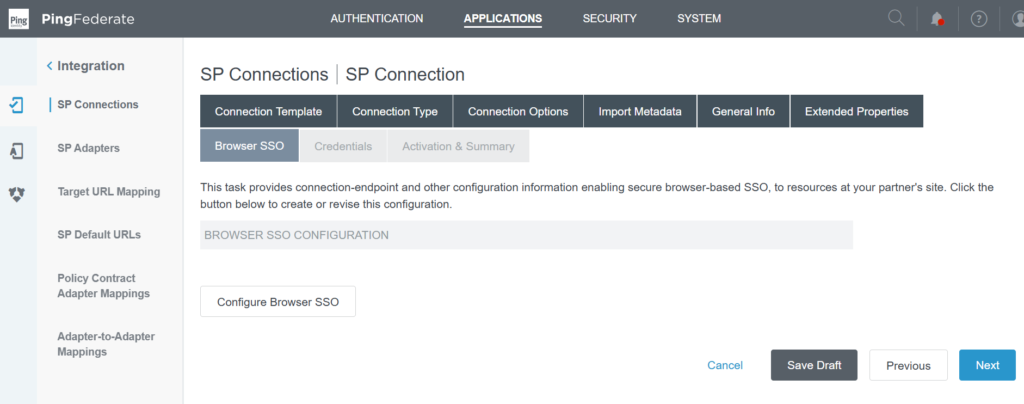Select SP Connections in the sidebar
This screenshot has height=404, width=1024.
pos(98,104)
